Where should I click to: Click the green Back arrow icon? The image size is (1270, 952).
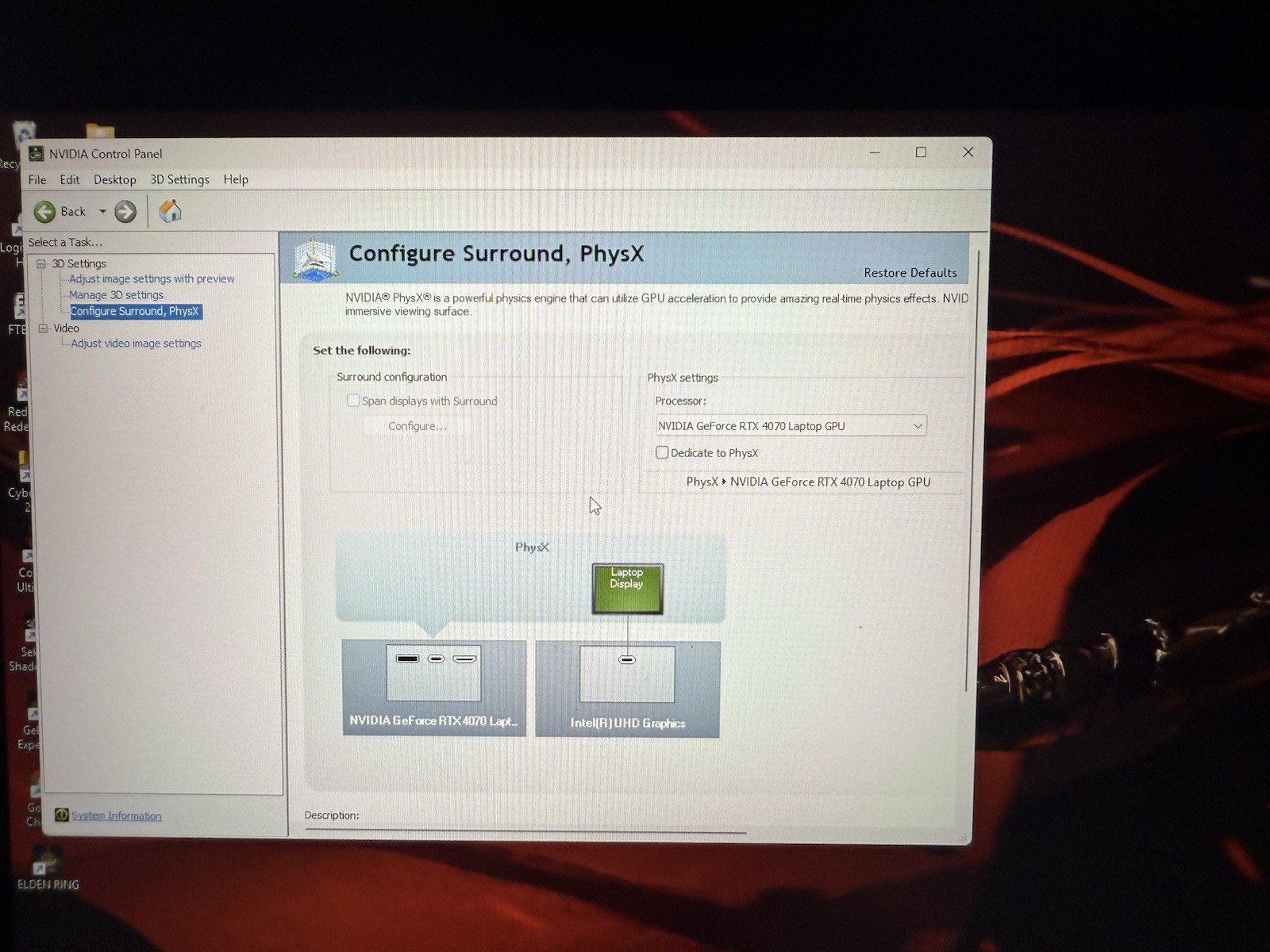point(44,211)
